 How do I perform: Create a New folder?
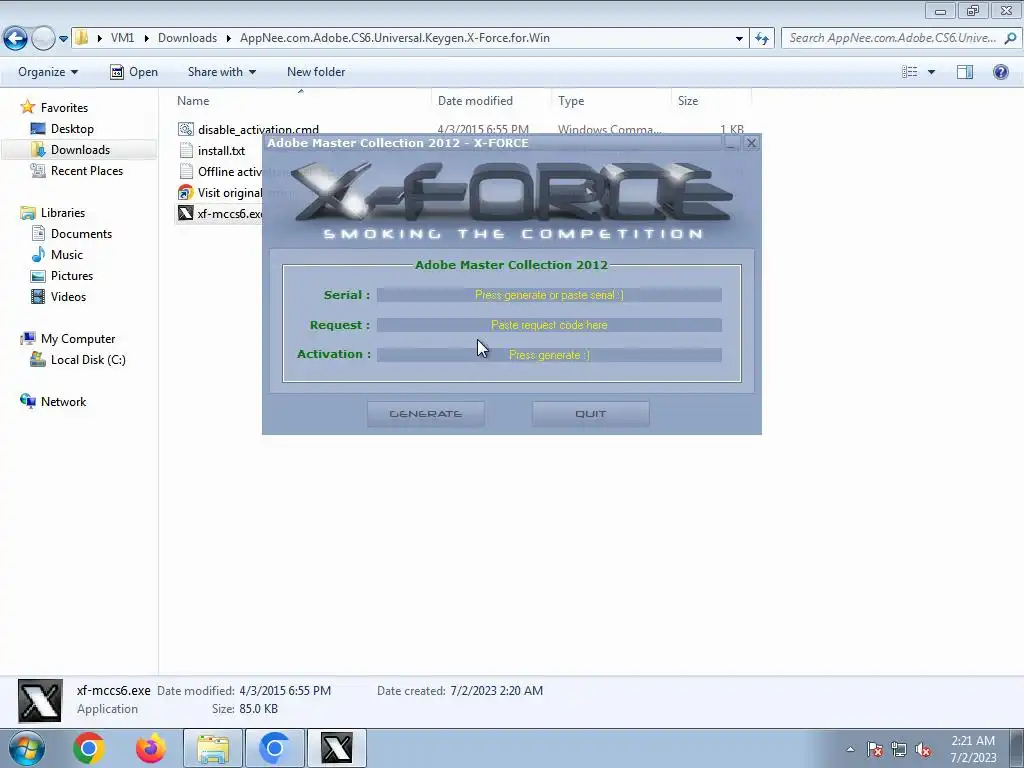[x=316, y=72]
